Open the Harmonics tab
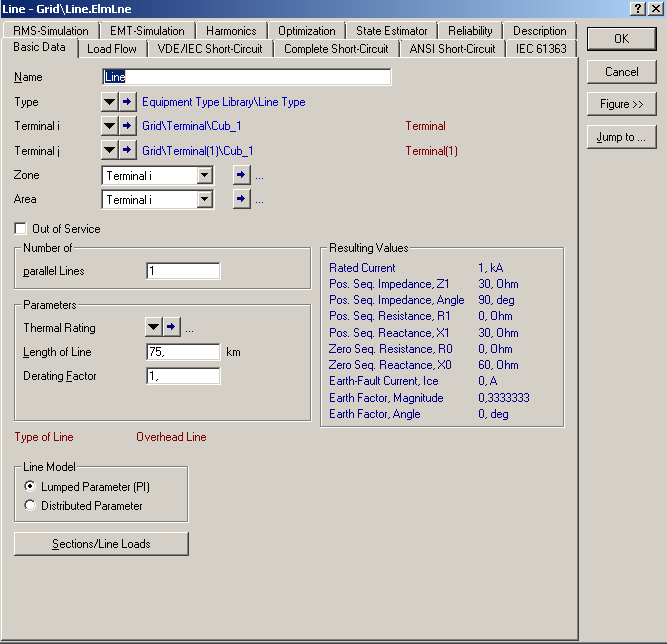The height and width of the screenshot is (644, 667). (231, 31)
